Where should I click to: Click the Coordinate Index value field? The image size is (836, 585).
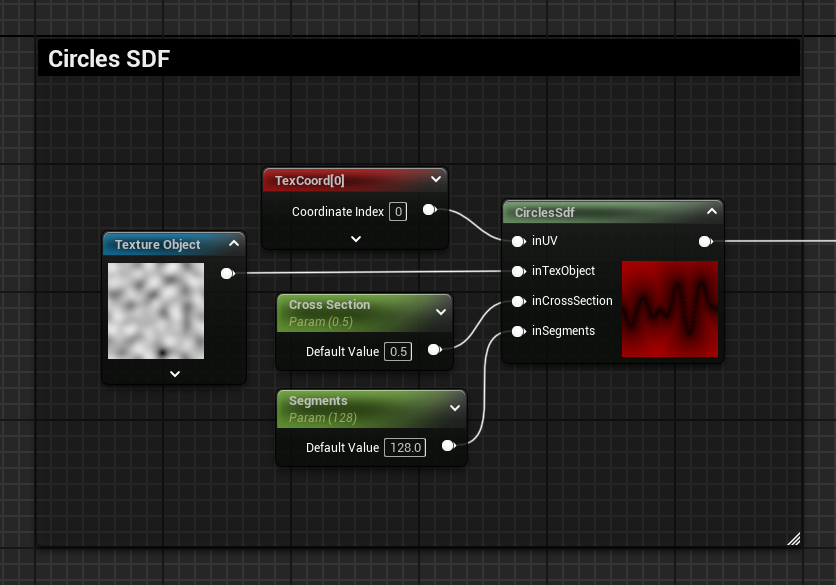[398, 211]
